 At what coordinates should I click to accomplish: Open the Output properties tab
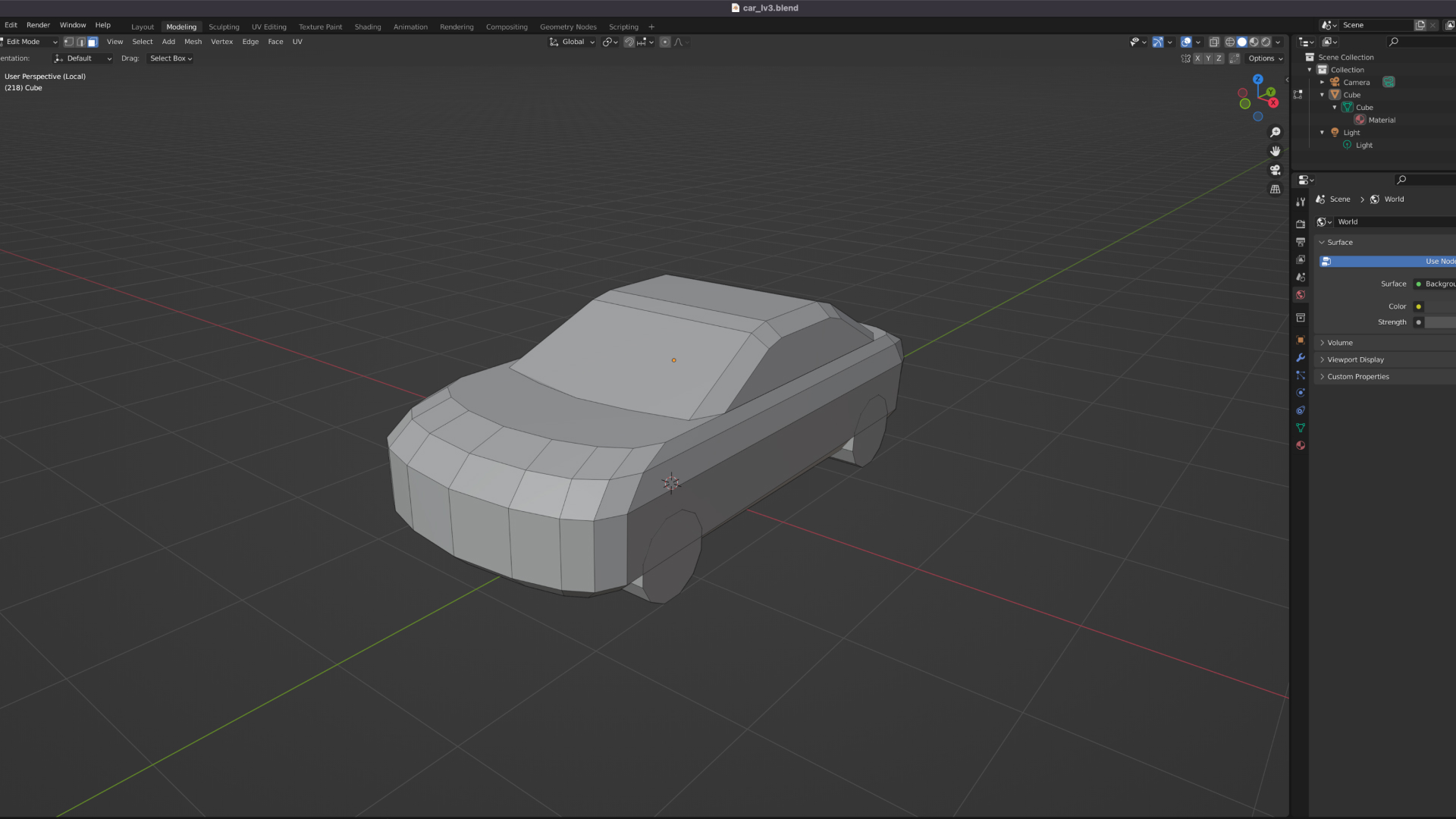click(1301, 242)
